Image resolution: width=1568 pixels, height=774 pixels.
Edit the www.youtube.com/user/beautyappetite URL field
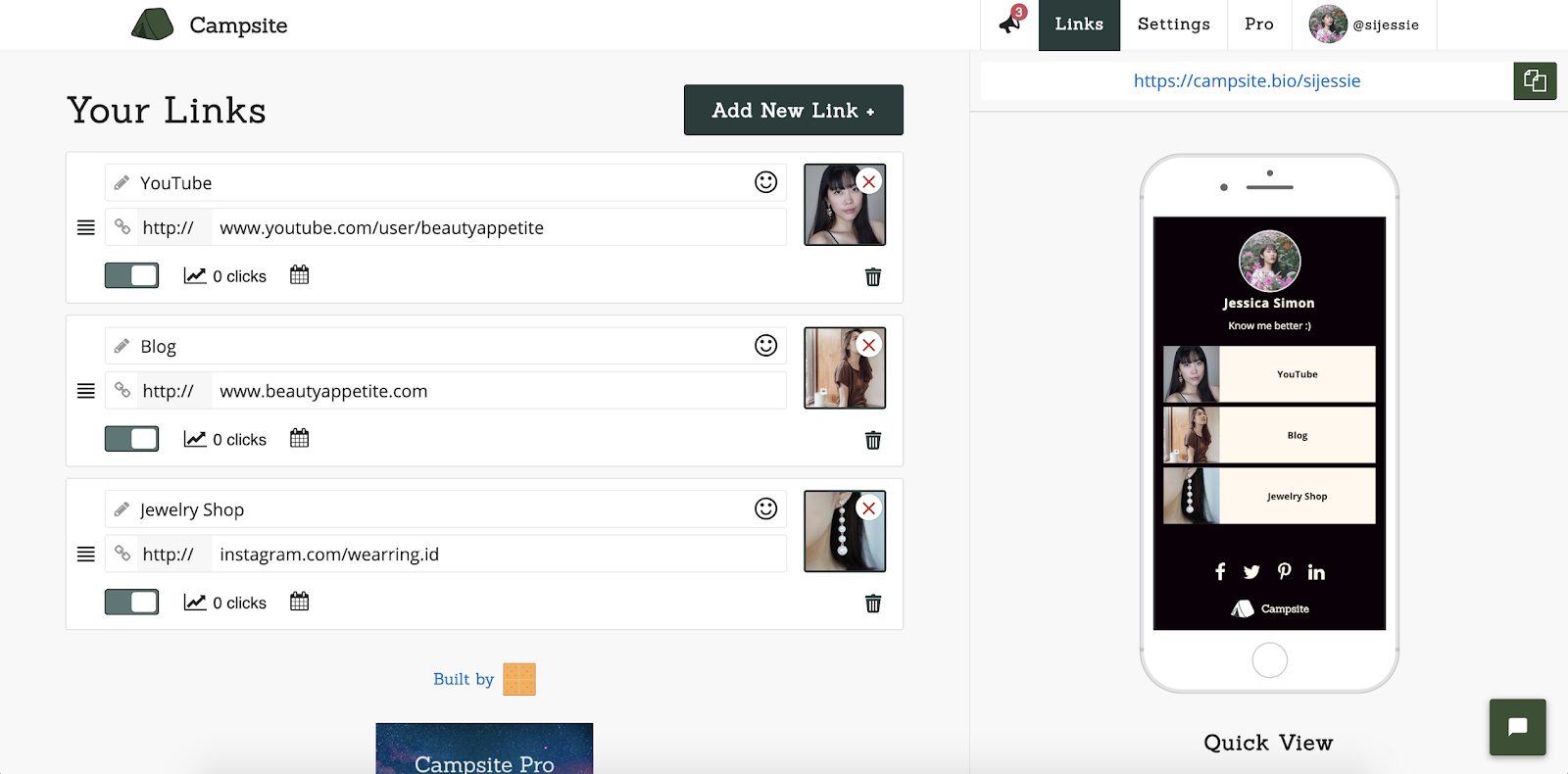(500, 227)
